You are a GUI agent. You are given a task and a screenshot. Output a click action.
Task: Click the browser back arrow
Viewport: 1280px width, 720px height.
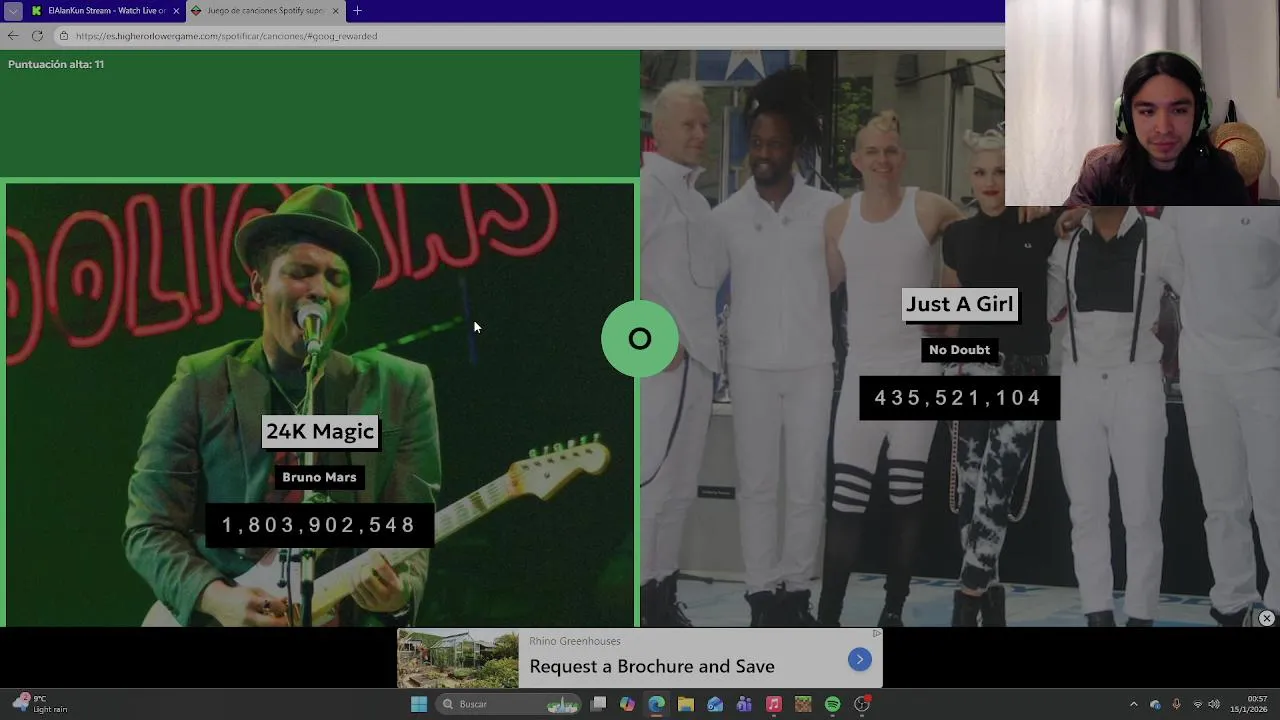(x=13, y=35)
